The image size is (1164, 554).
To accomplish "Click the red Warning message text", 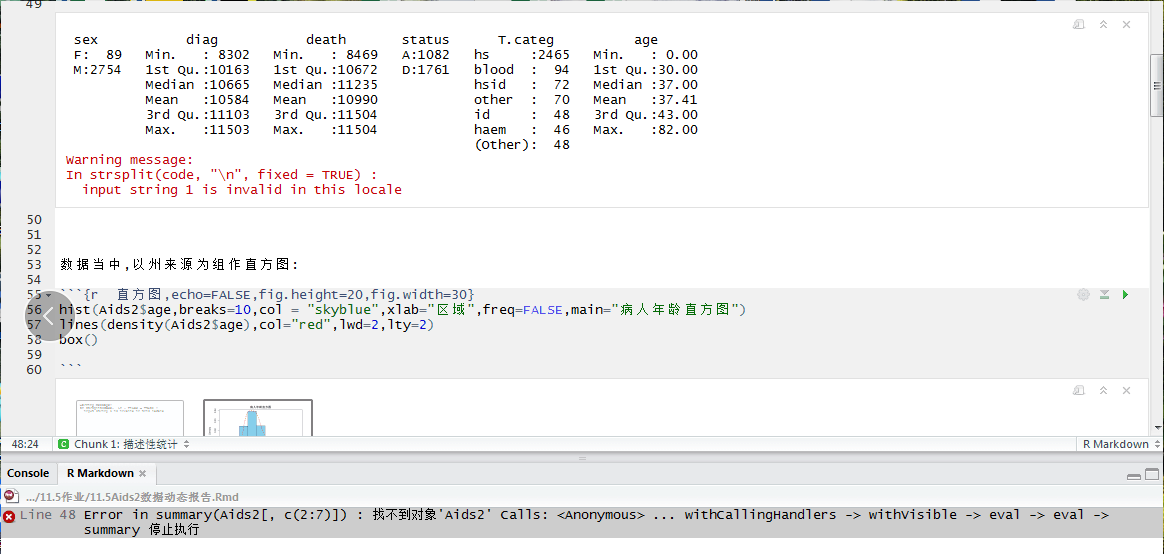I will (129, 160).
